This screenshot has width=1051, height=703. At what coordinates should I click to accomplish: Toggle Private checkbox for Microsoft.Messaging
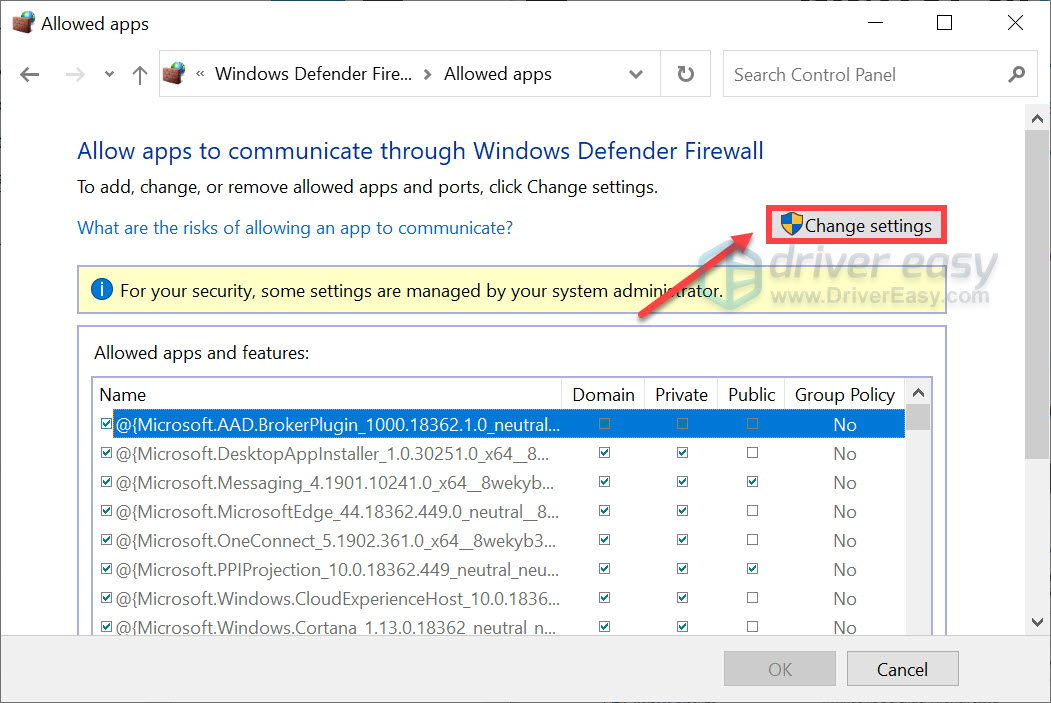682,482
